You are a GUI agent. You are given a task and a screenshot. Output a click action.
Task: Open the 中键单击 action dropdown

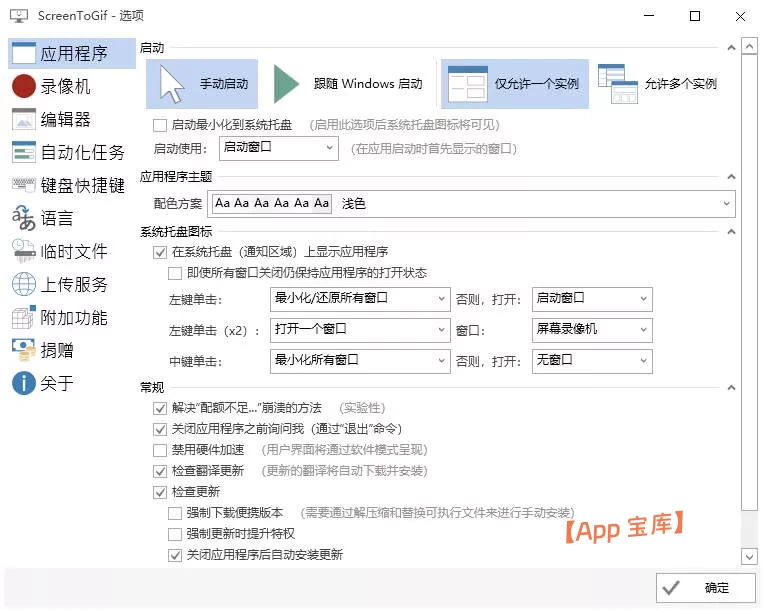[x=360, y=360]
